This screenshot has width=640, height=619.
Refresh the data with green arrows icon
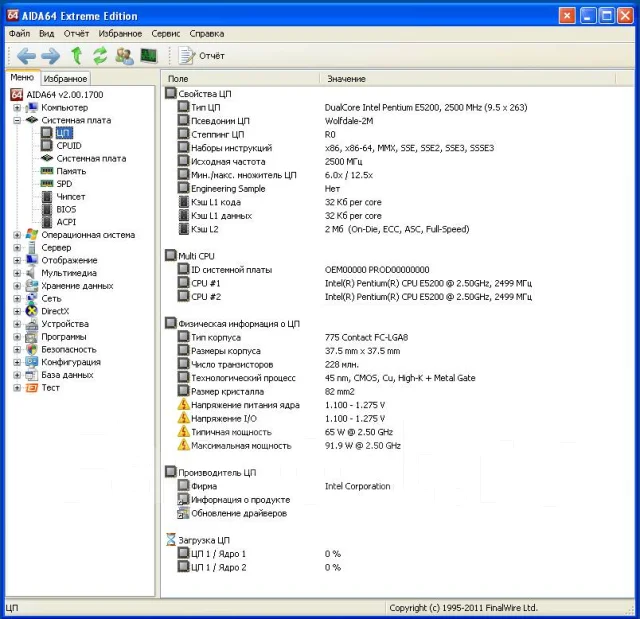[x=100, y=55]
